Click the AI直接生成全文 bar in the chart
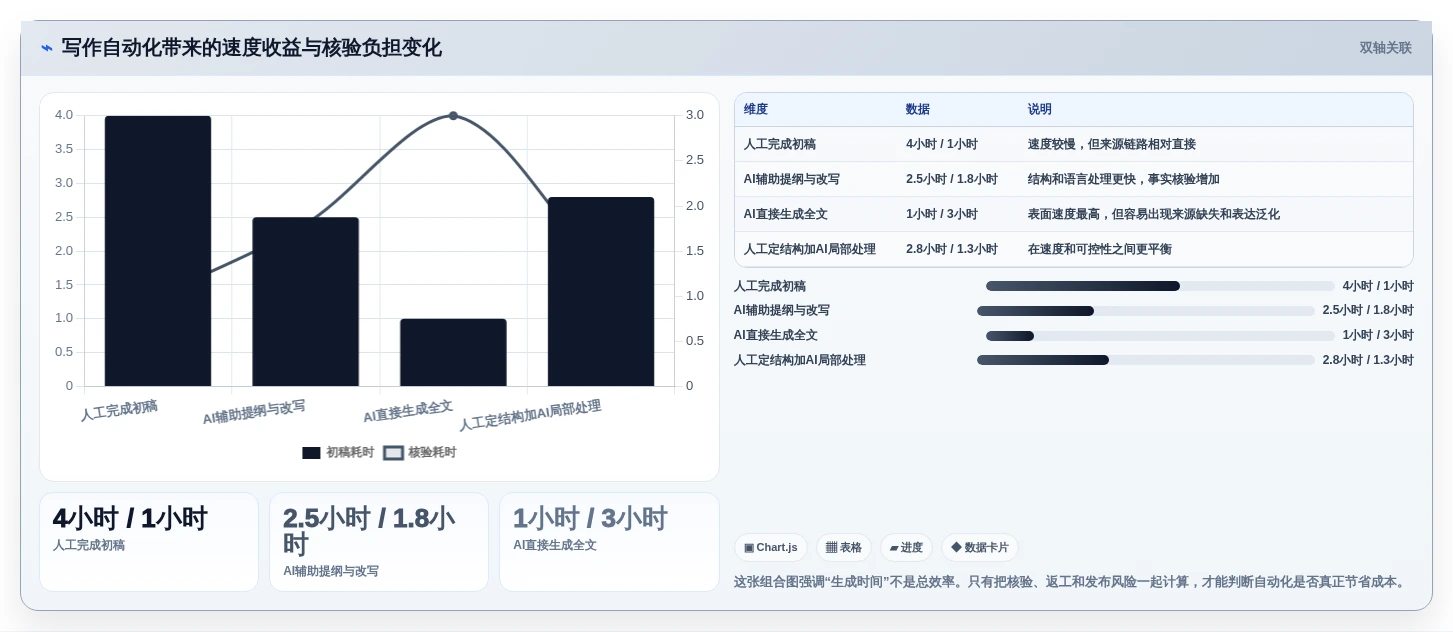The width and height of the screenshot is (1453, 632). [453, 353]
